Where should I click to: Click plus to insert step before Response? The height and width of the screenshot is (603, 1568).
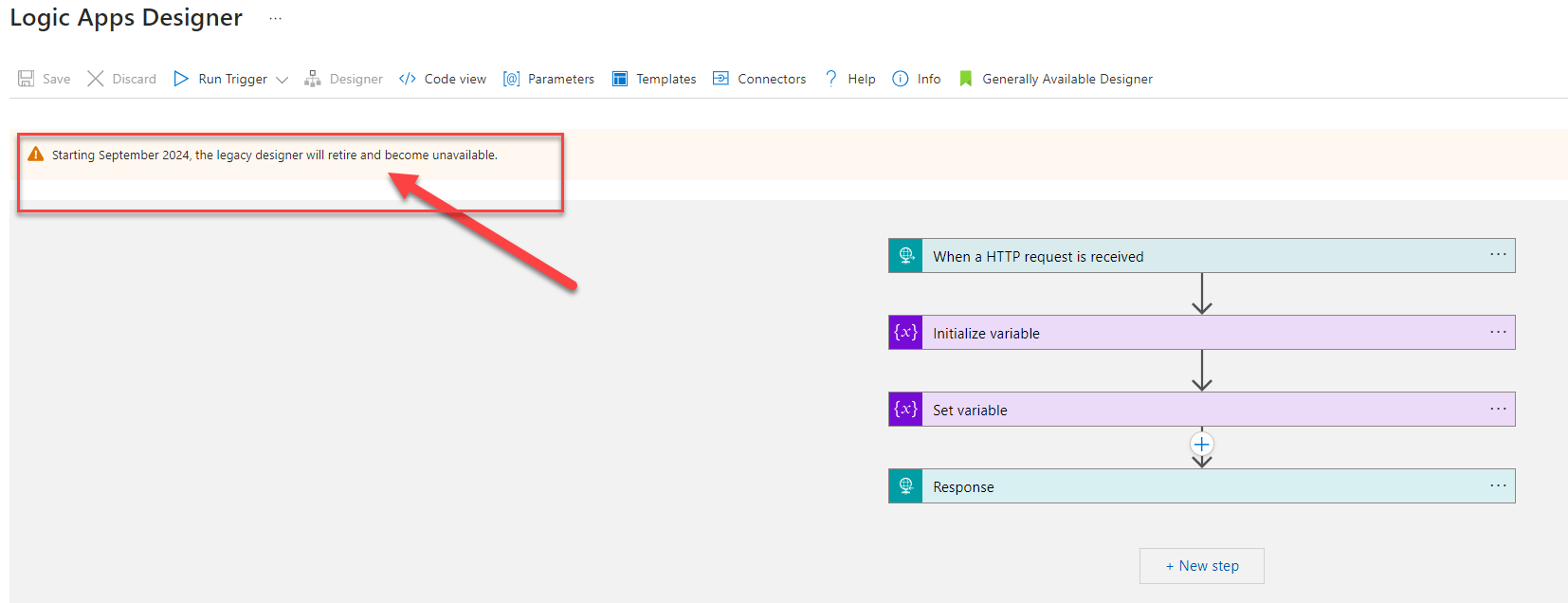click(1202, 445)
